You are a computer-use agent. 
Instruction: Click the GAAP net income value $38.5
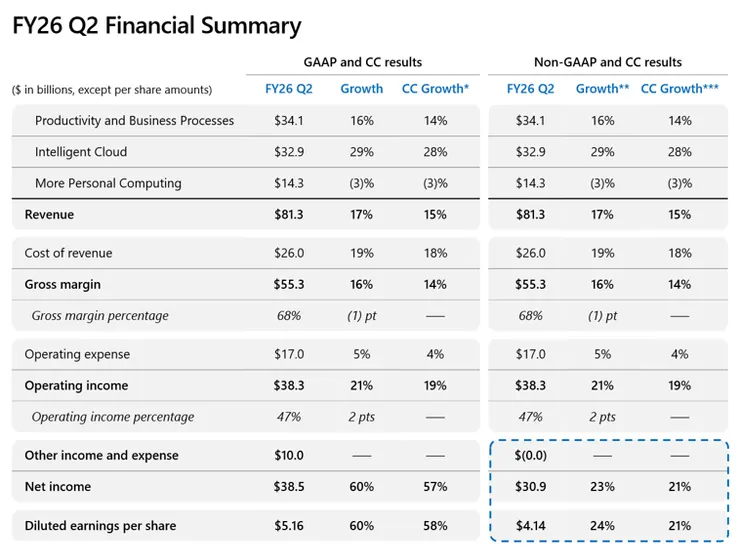pos(288,487)
